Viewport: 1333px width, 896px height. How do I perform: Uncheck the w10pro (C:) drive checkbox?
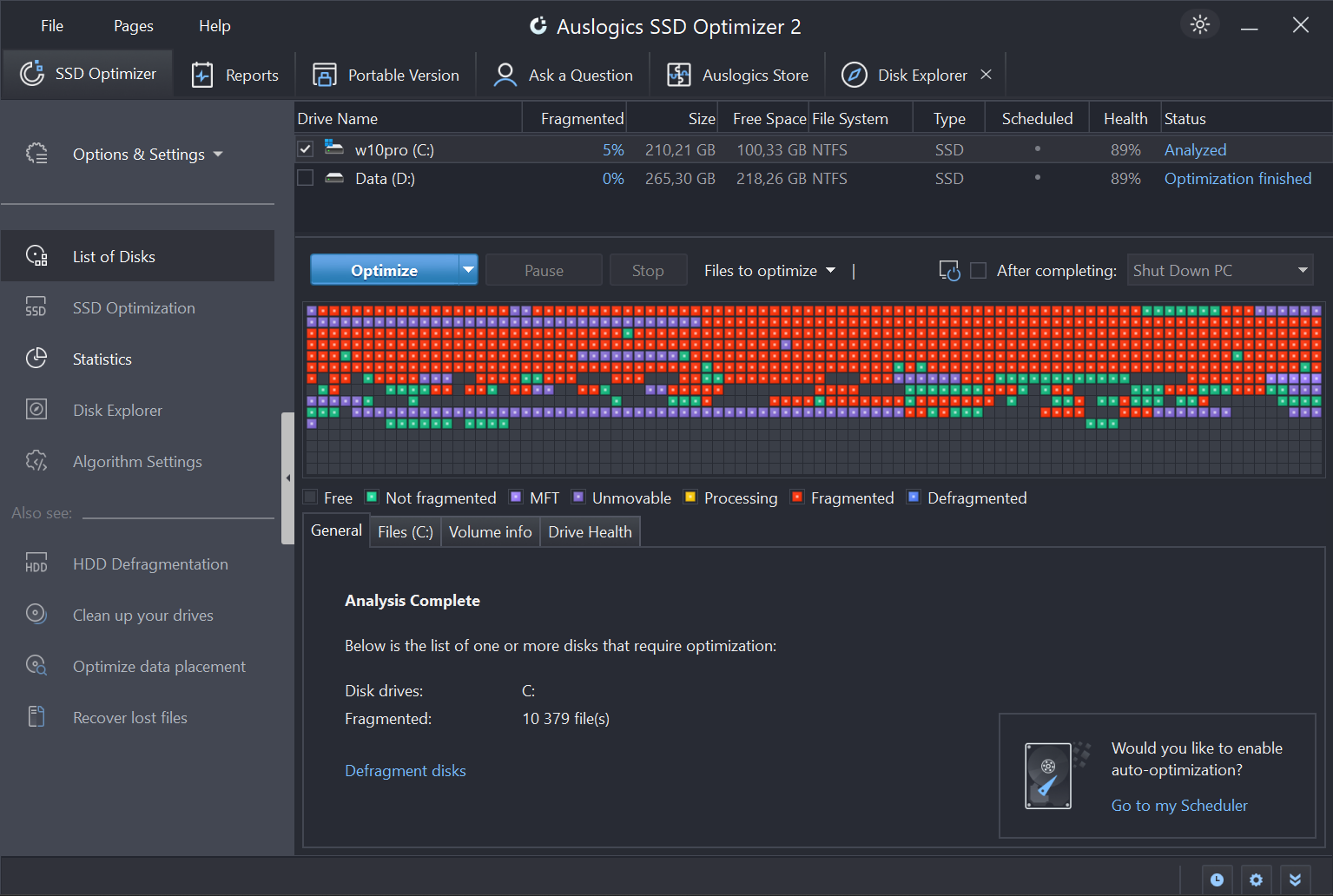click(x=305, y=149)
